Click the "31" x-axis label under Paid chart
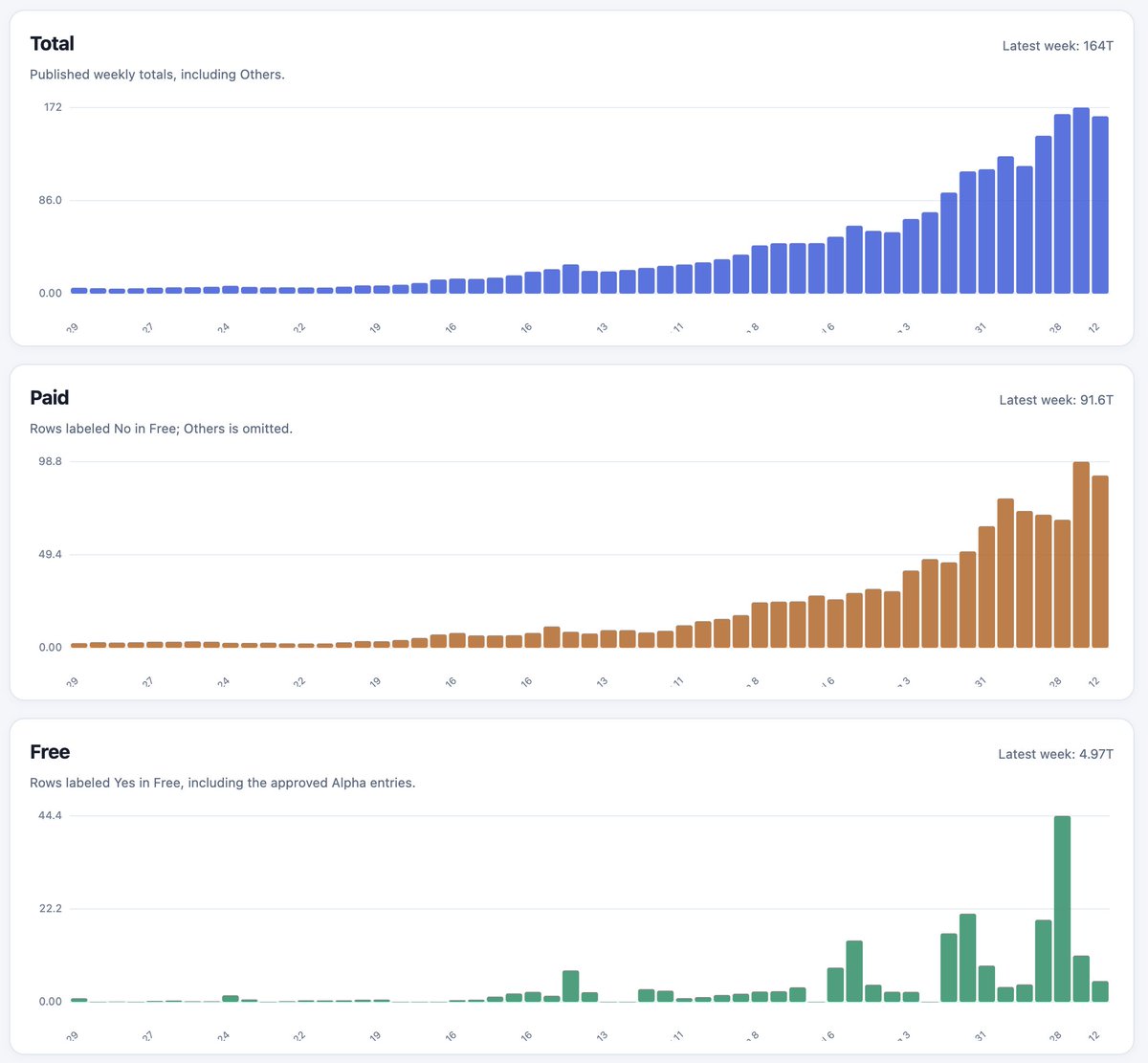 click(x=981, y=681)
